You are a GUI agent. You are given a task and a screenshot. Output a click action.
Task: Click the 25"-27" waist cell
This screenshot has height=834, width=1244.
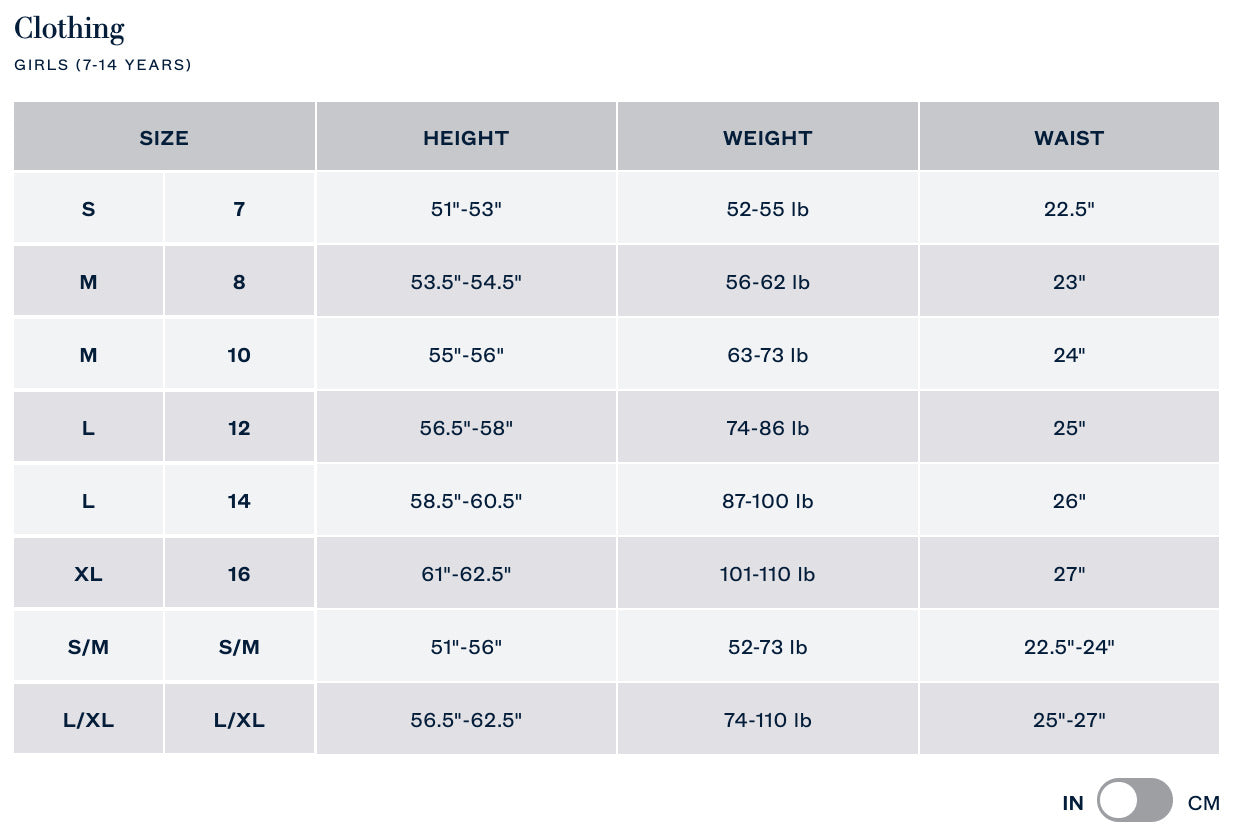1069,720
